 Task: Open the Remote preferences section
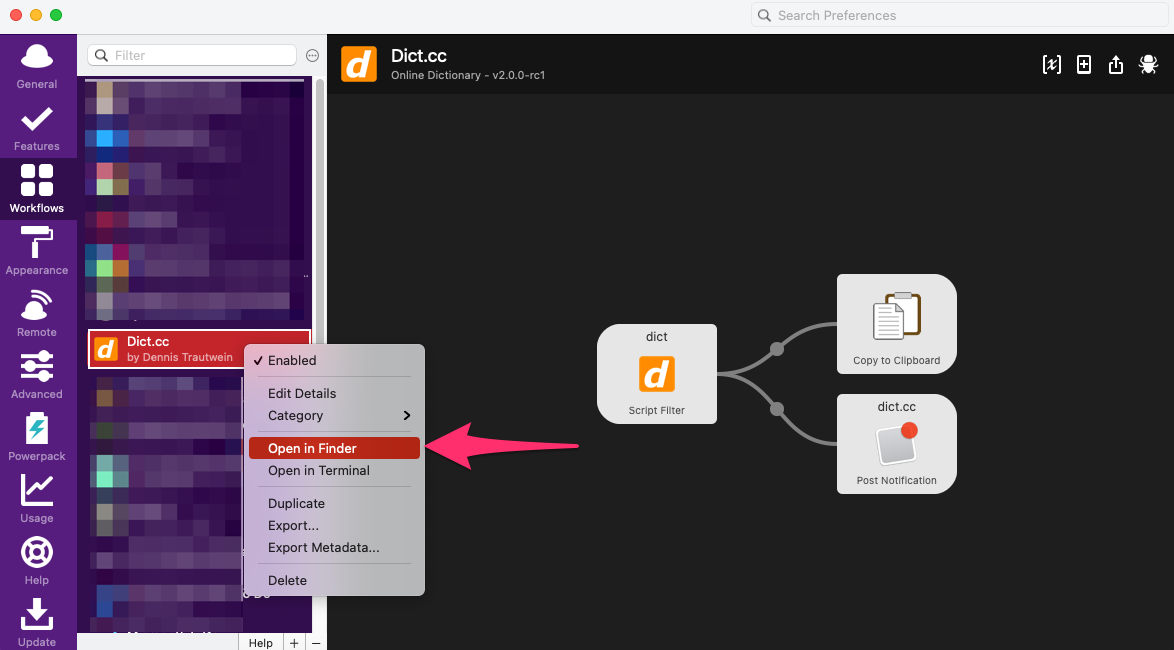coord(37,313)
